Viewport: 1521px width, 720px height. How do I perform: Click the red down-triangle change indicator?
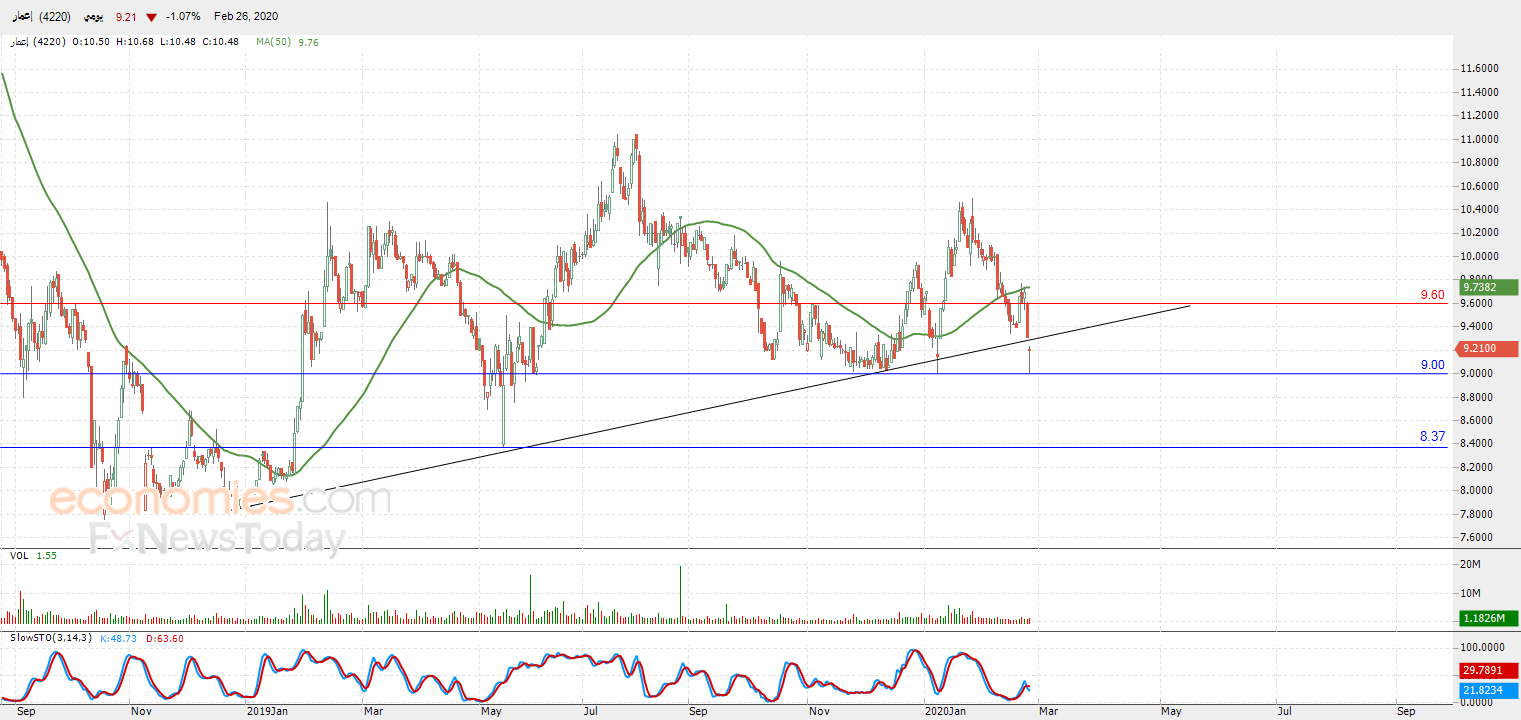pyautogui.click(x=151, y=17)
